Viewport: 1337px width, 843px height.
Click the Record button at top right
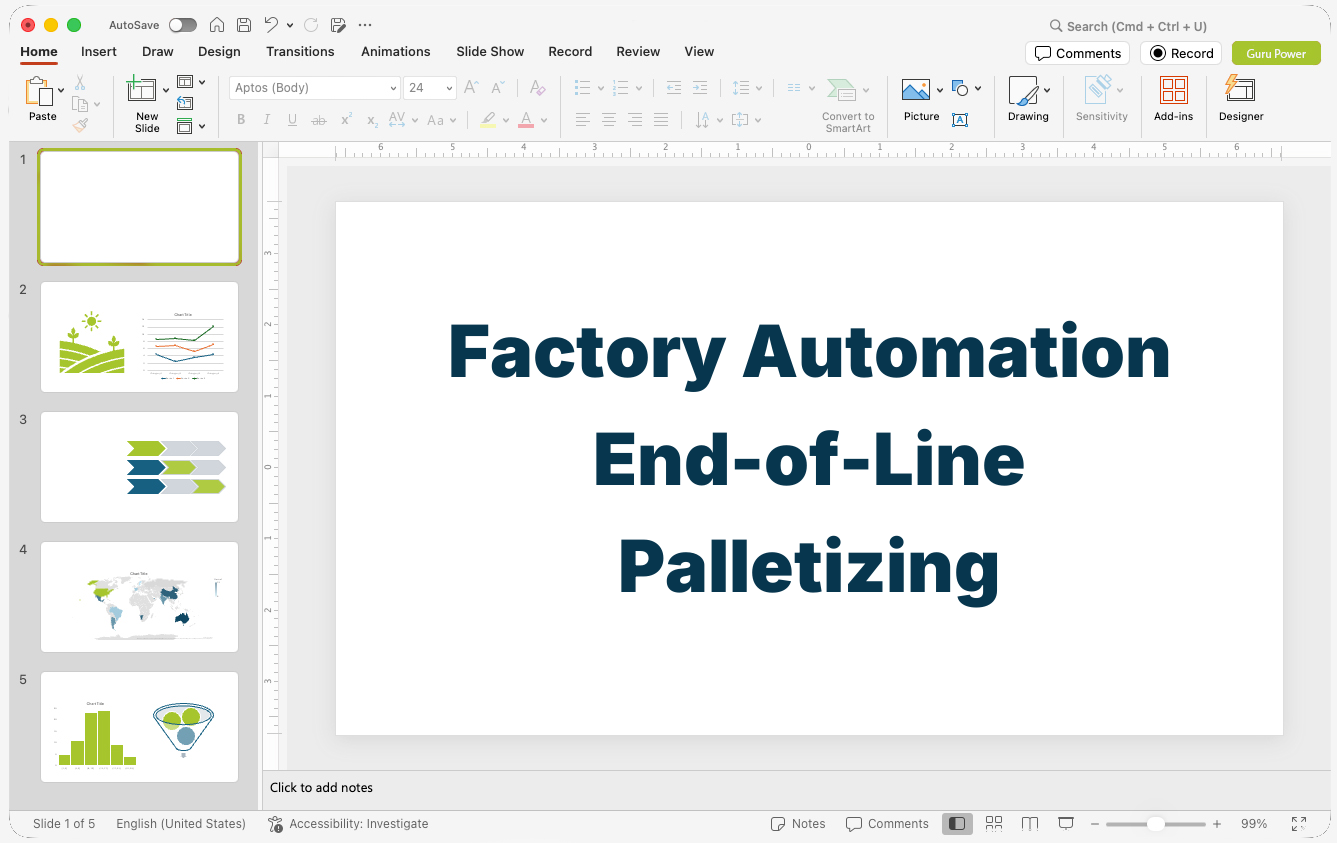click(1181, 53)
